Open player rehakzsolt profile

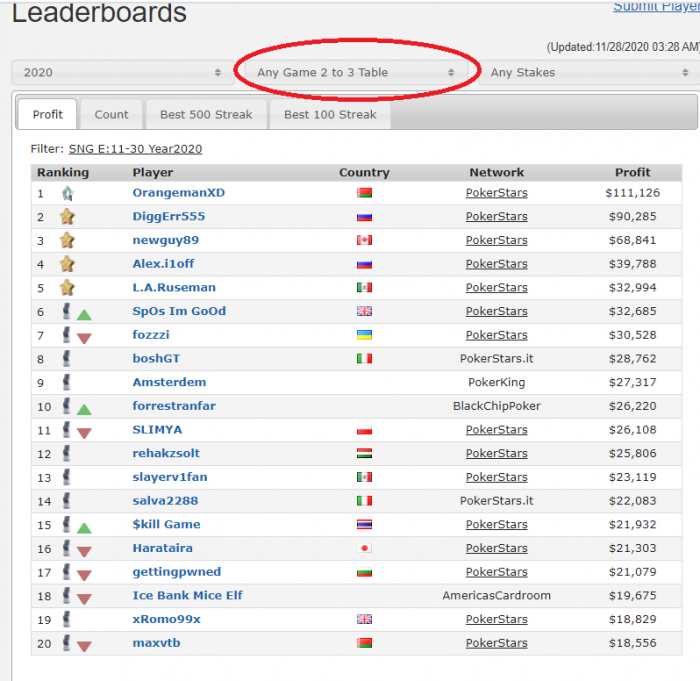coord(166,453)
